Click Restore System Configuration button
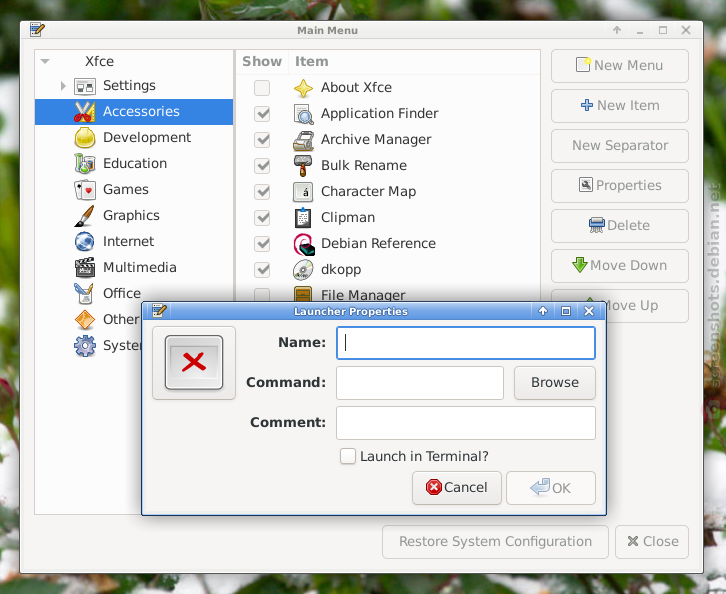This screenshot has height=594, width=726. click(495, 542)
